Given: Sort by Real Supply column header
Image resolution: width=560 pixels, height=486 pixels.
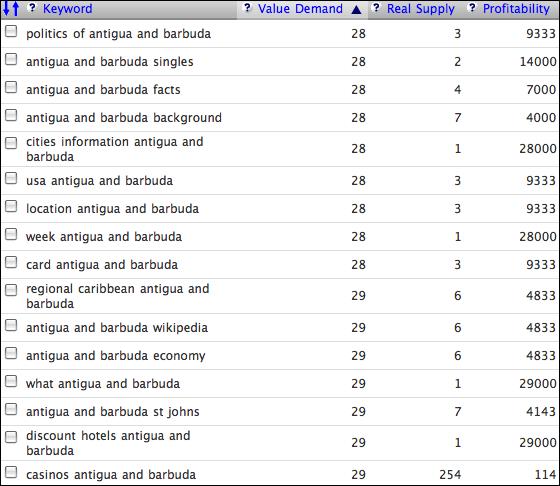Looking at the screenshot, I should tap(421, 9).
